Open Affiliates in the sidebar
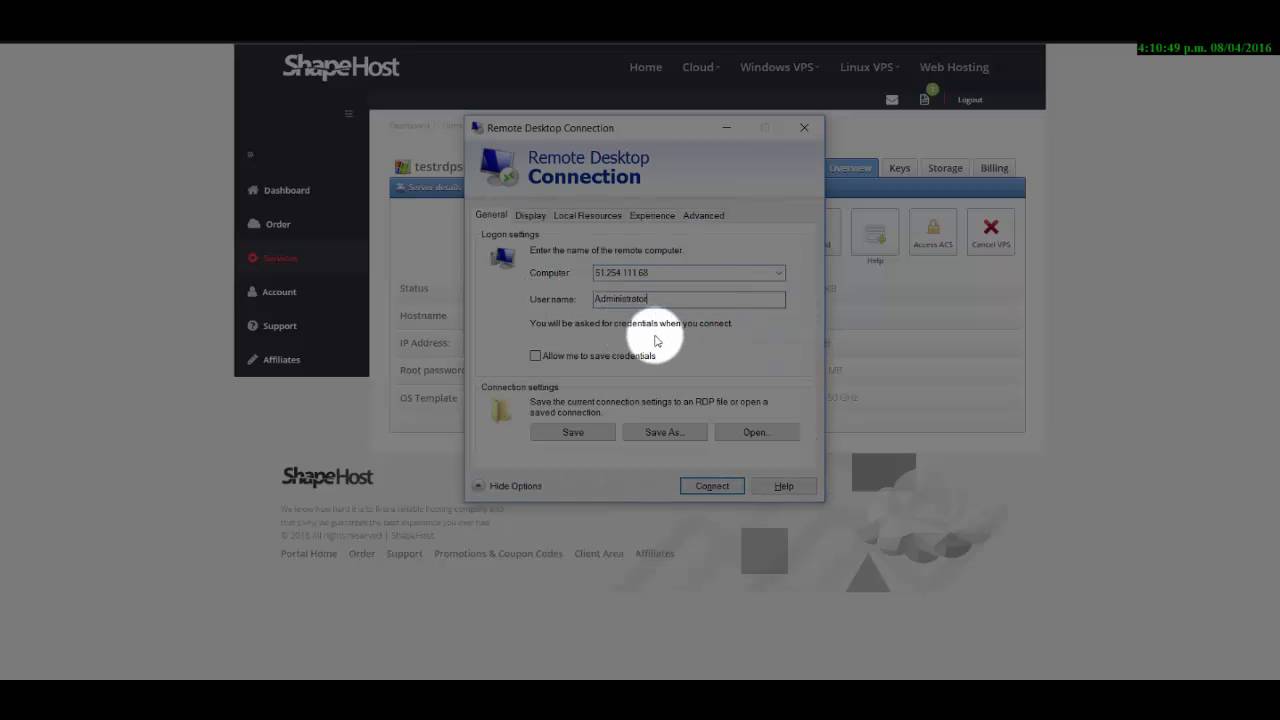This screenshot has height=720, width=1280. coord(274,360)
